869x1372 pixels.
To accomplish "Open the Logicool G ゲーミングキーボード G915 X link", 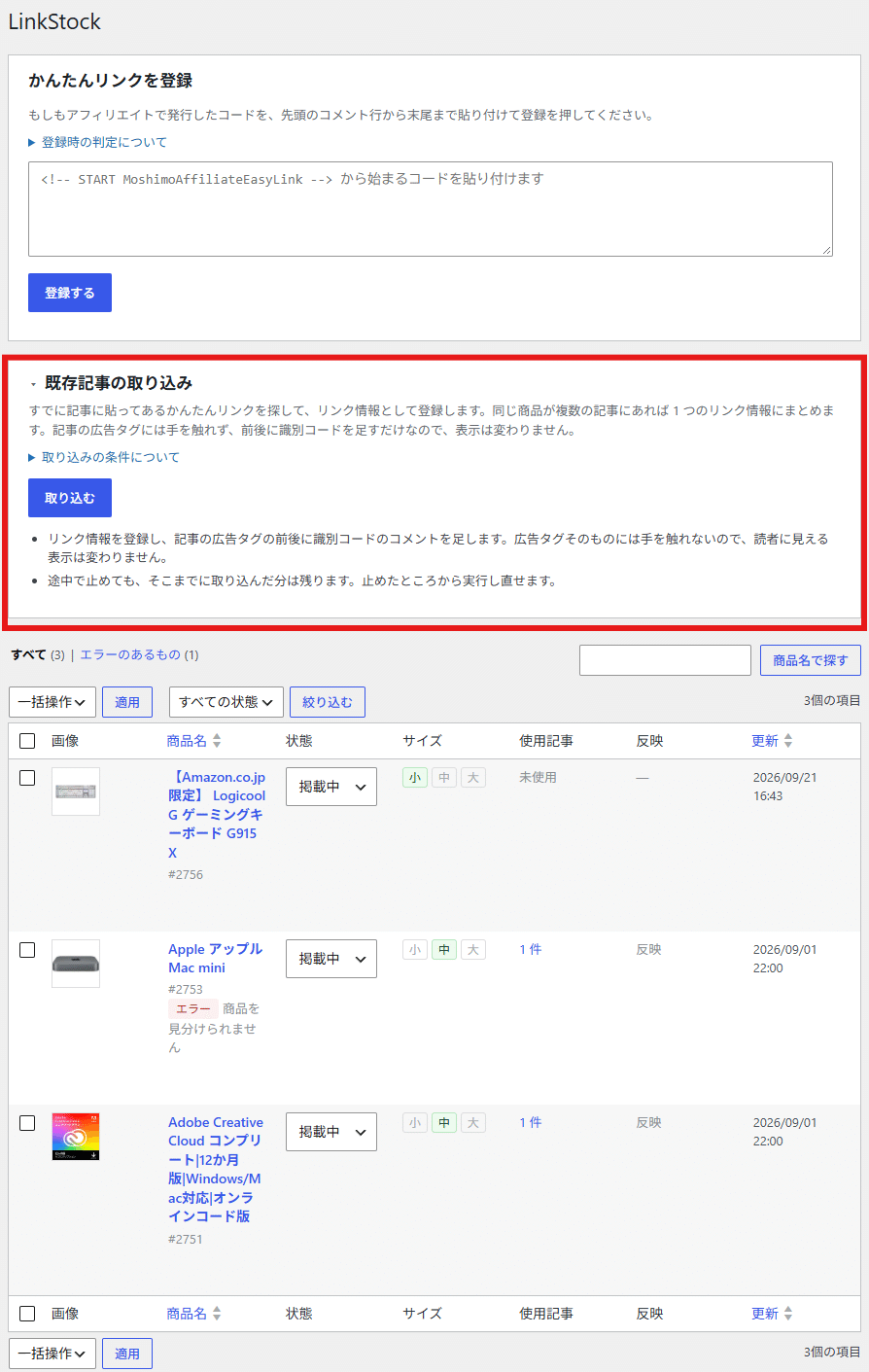I will click(217, 815).
